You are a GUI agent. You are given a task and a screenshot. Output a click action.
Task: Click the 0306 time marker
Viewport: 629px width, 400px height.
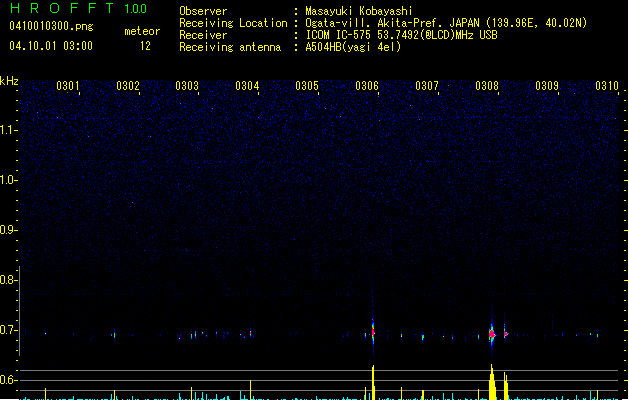pyautogui.click(x=367, y=85)
